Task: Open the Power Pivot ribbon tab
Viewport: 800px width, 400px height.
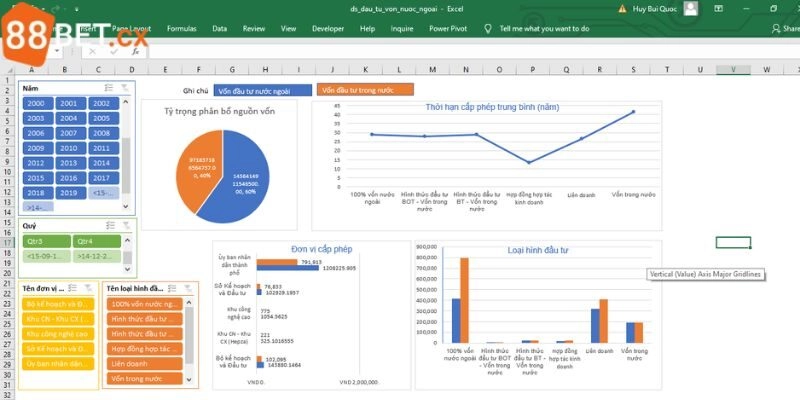Action: coord(449,29)
